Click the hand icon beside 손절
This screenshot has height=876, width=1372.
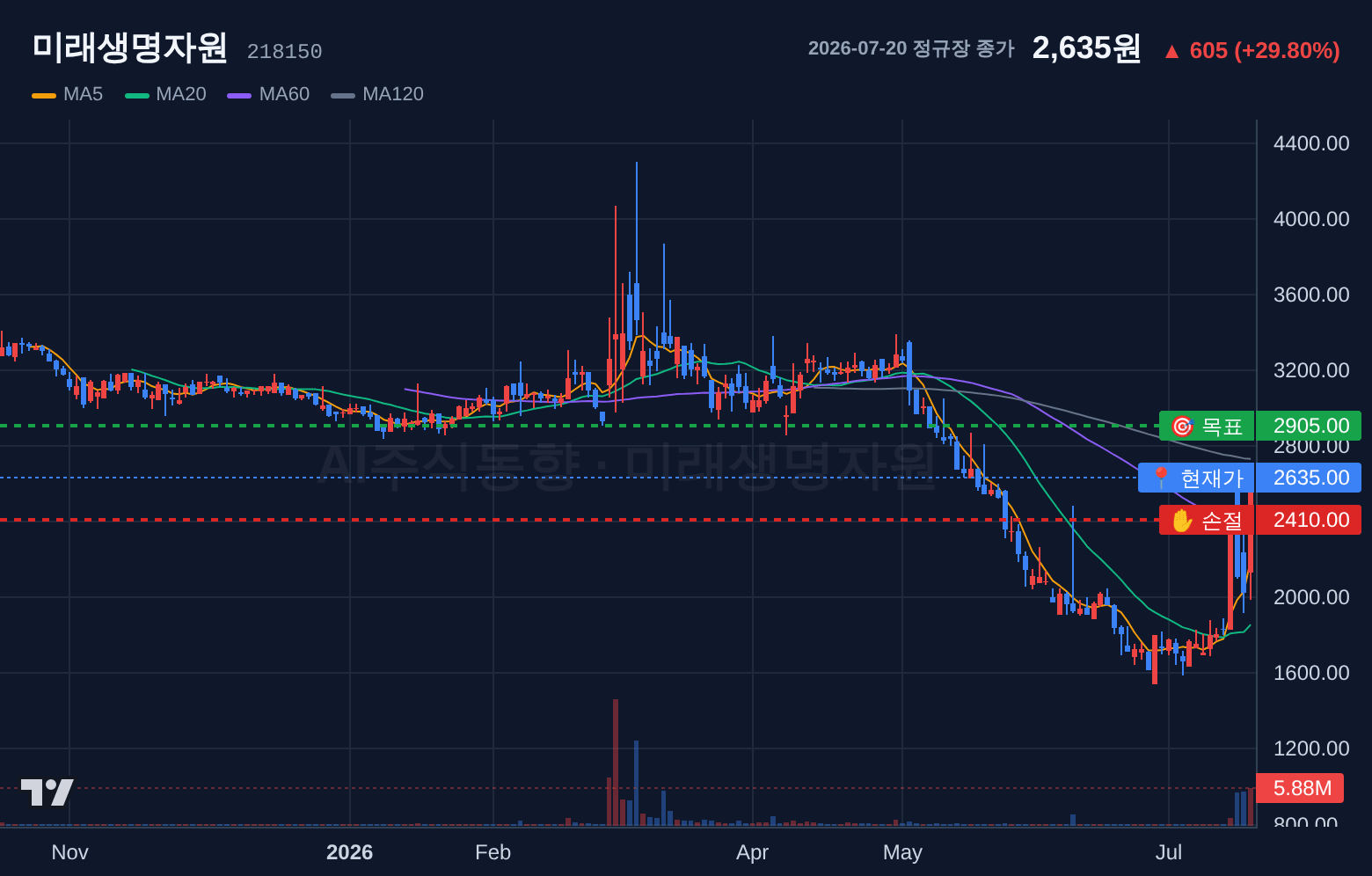tap(1182, 521)
